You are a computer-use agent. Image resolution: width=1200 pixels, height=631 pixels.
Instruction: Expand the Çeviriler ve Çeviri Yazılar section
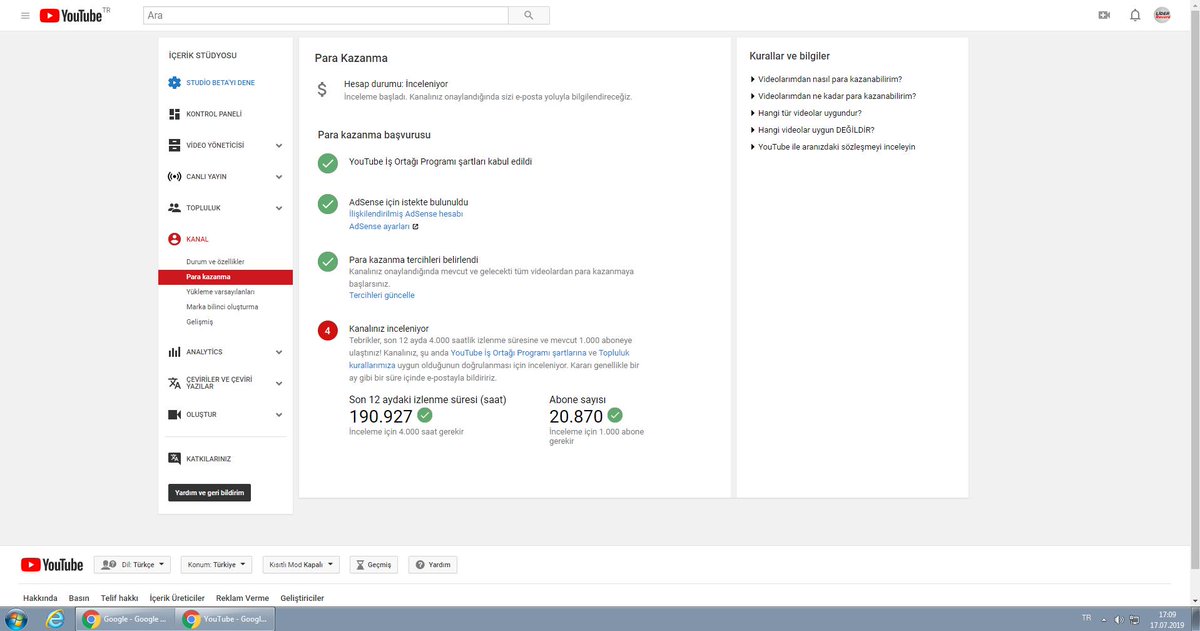click(x=279, y=383)
